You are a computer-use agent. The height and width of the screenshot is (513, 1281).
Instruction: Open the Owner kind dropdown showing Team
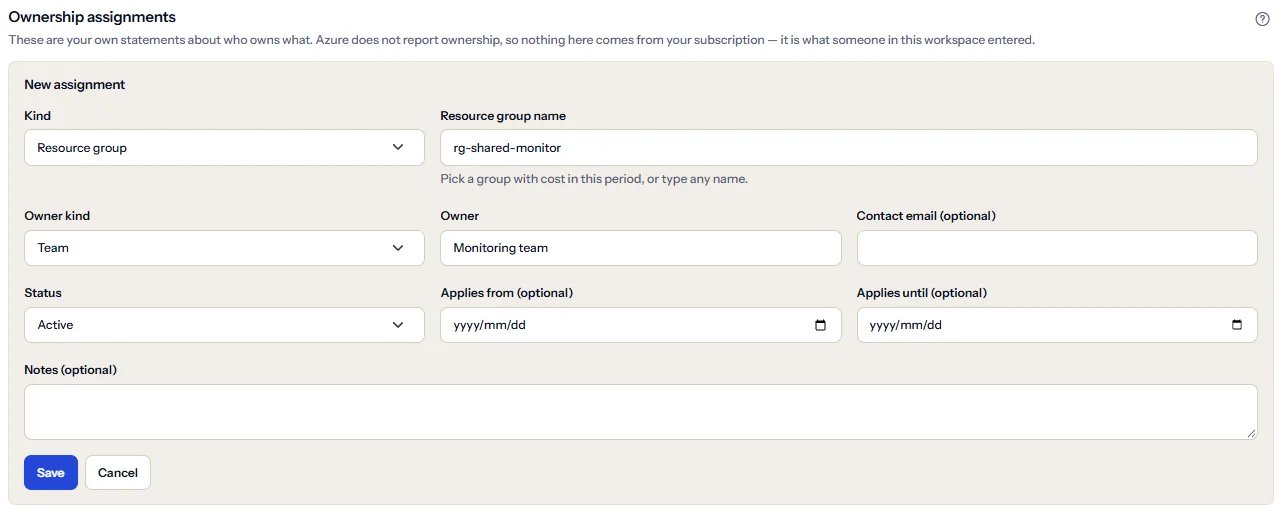pyautogui.click(x=224, y=248)
